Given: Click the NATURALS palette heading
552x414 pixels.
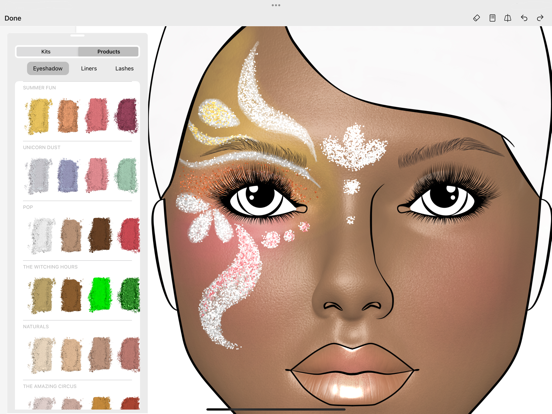Looking at the screenshot, I should coord(36,327).
